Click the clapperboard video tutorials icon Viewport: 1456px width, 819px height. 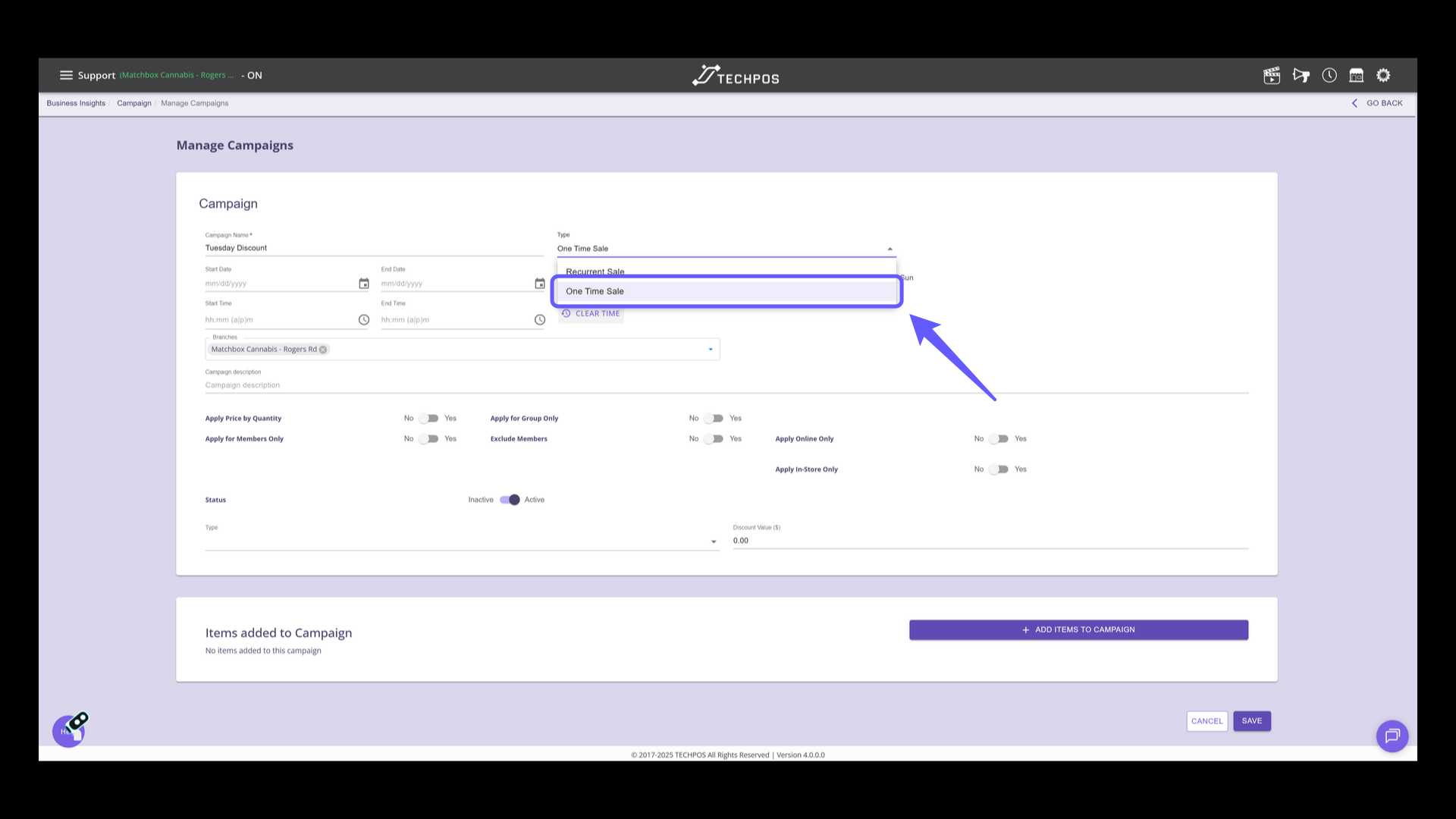tap(1272, 75)
